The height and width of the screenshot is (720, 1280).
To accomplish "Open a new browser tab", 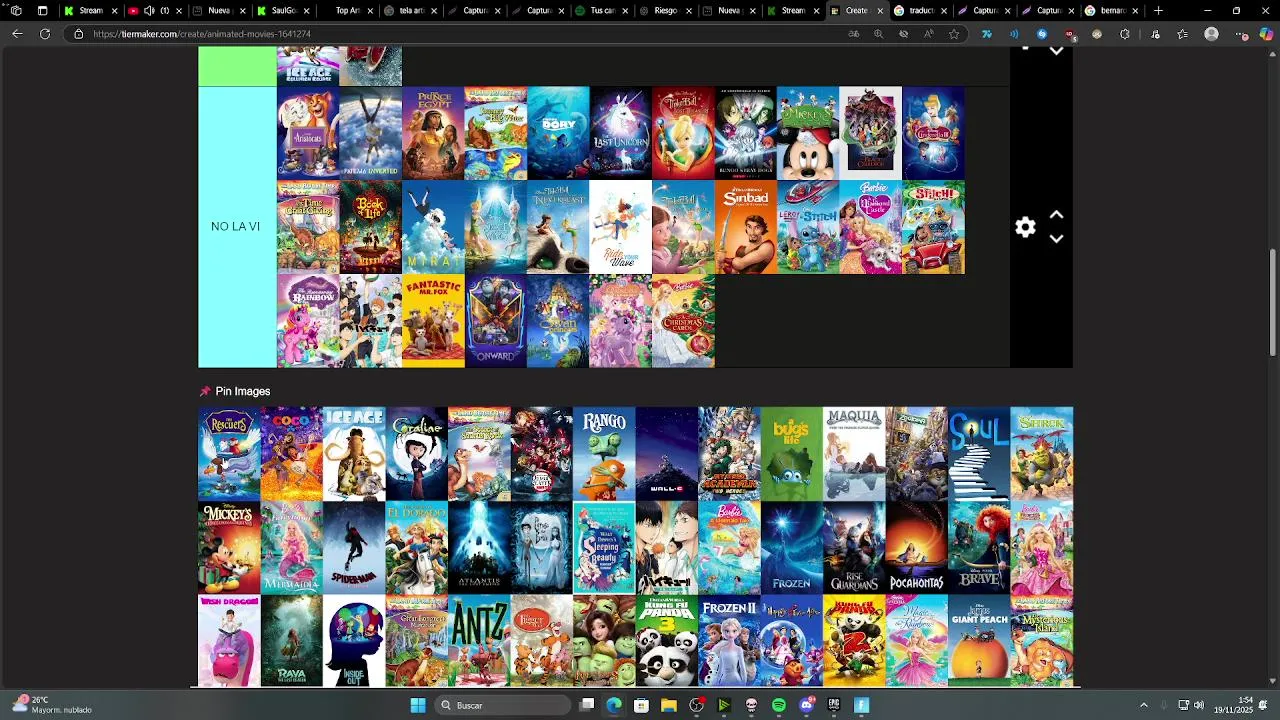I will pyautogui.click(x=1158, y=11).
